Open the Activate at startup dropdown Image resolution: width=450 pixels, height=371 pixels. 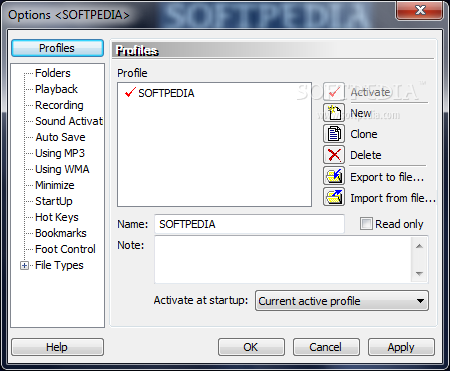342,301
